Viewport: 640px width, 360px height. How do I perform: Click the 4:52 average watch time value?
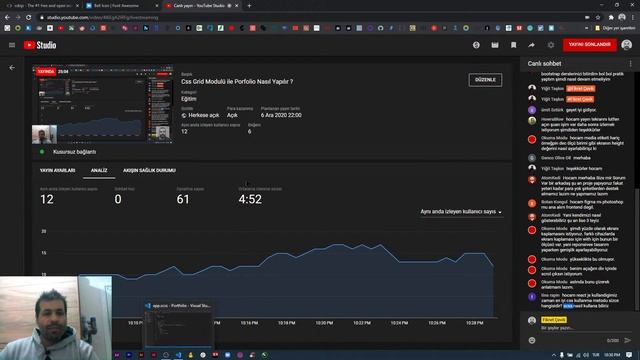click(x=250, y=199)
